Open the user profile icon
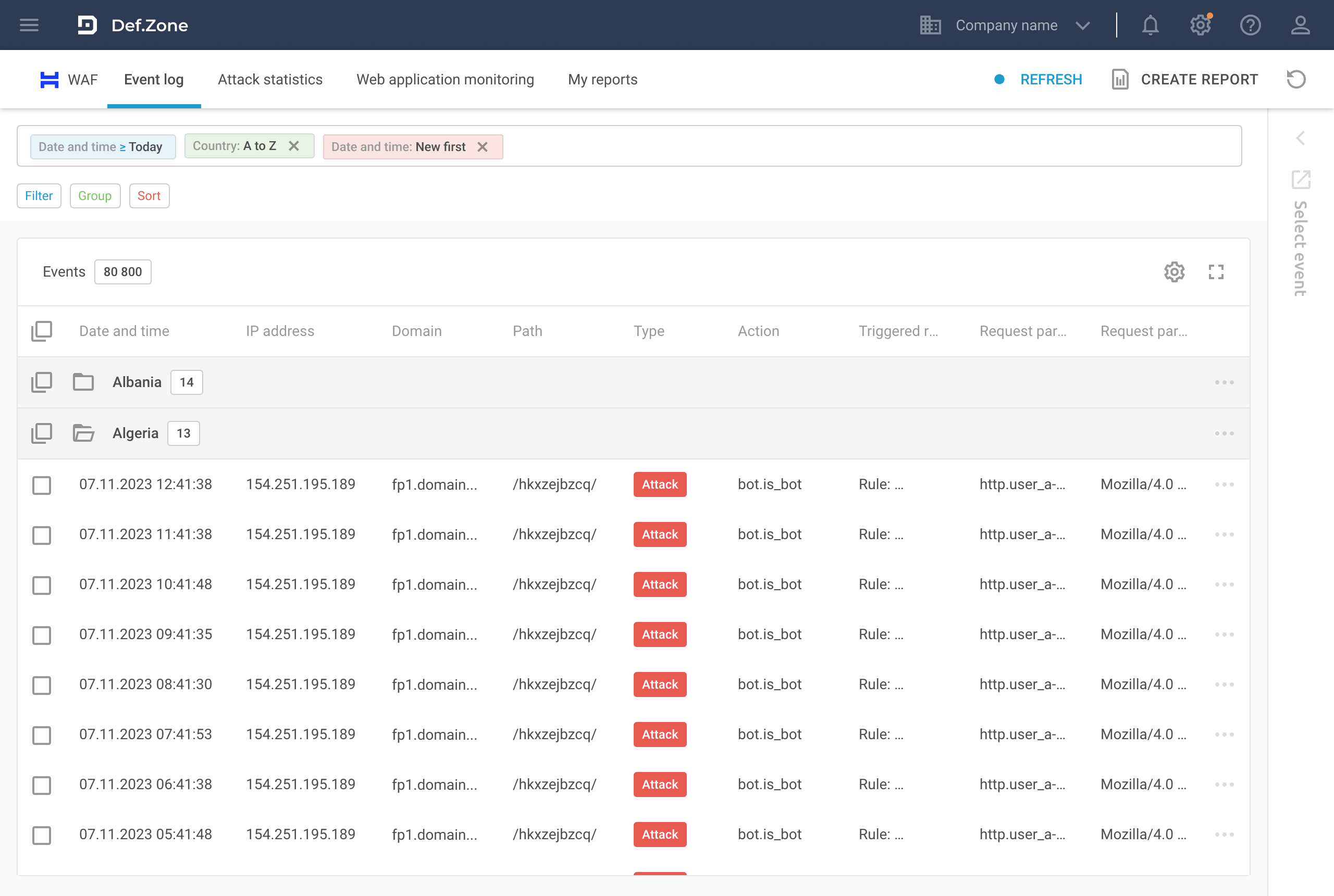1334x896 pixels. (x=1300, y=25)
